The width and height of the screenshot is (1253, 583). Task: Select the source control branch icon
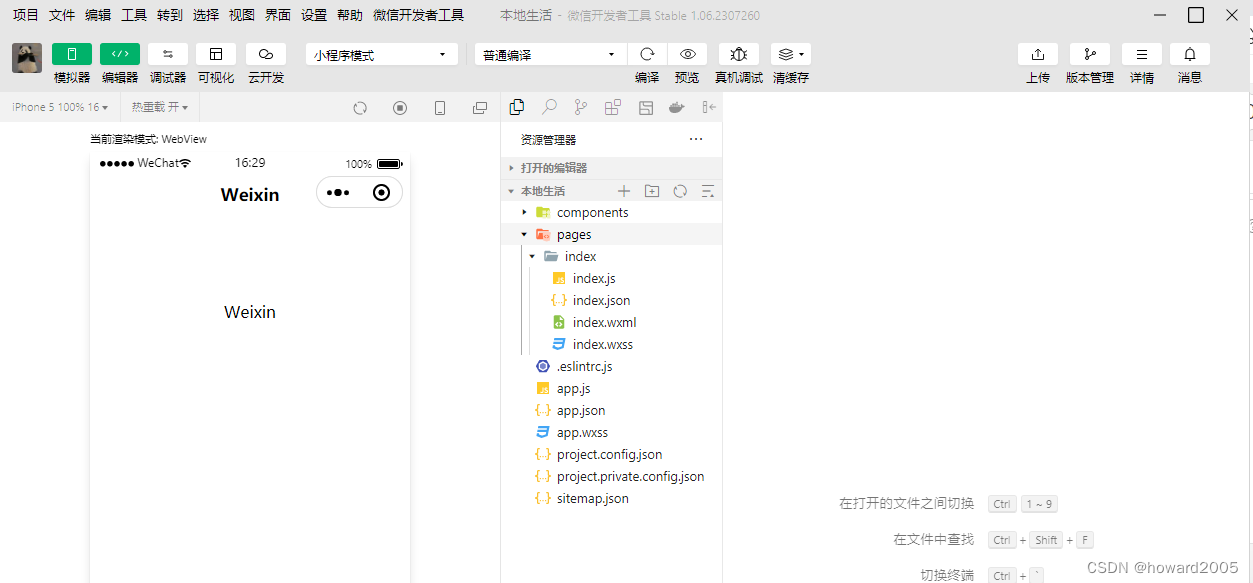pos(581,107)
